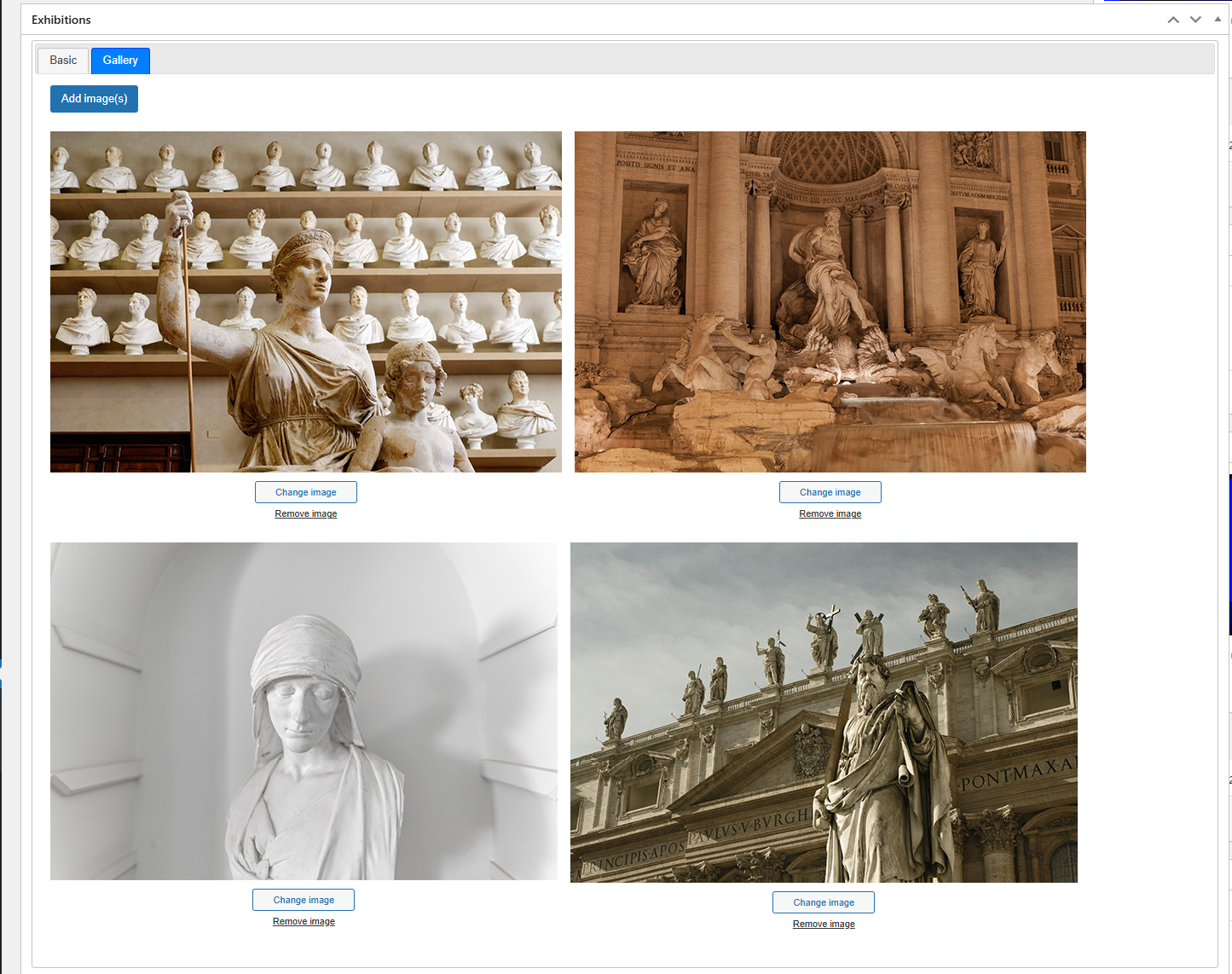Switch to the Basic tab
This screenshot has width=1232, height=974.
[x=63, y=61]
